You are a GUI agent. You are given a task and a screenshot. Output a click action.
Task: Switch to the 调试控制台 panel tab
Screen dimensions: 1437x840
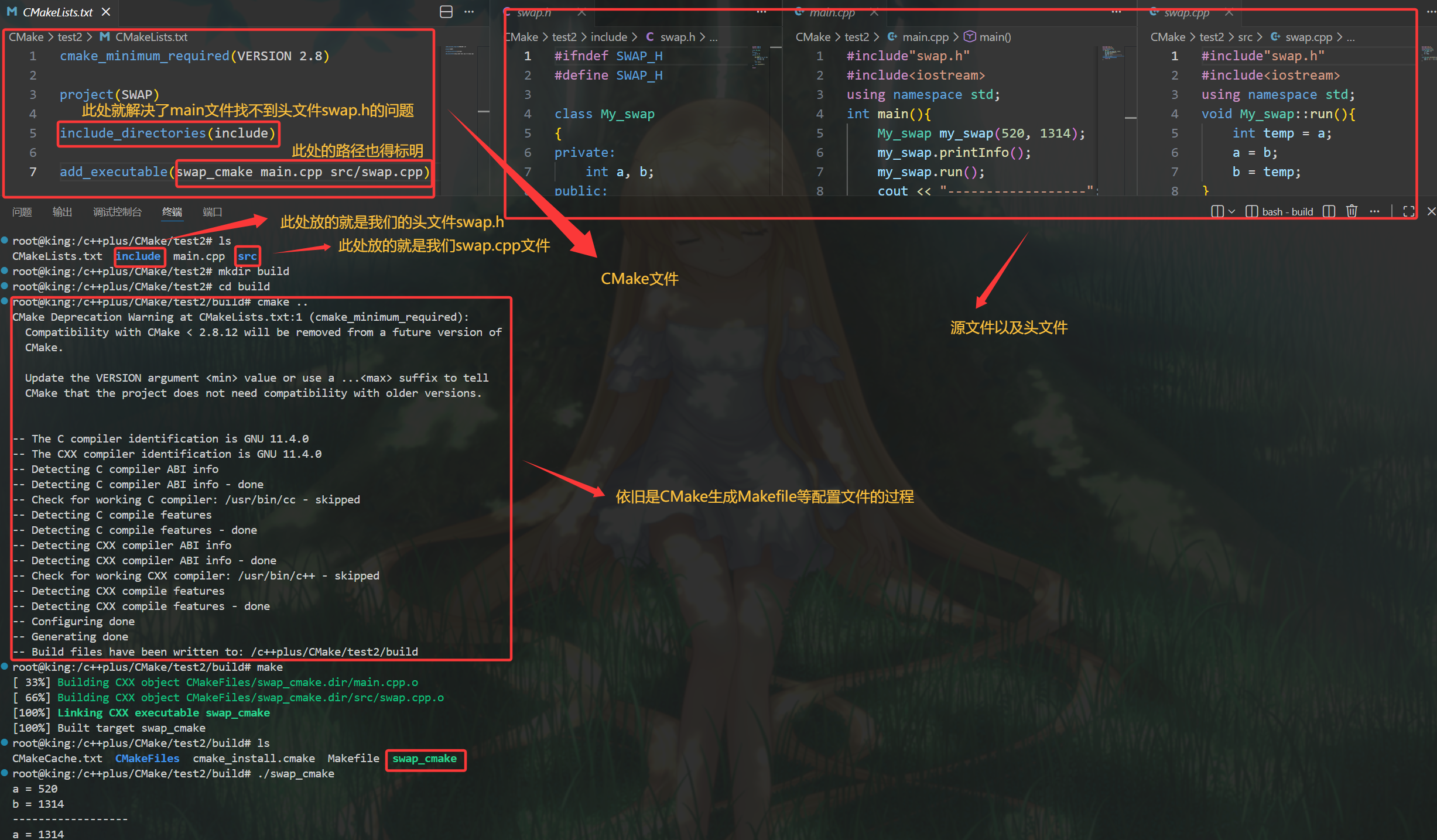pos(117,212)
